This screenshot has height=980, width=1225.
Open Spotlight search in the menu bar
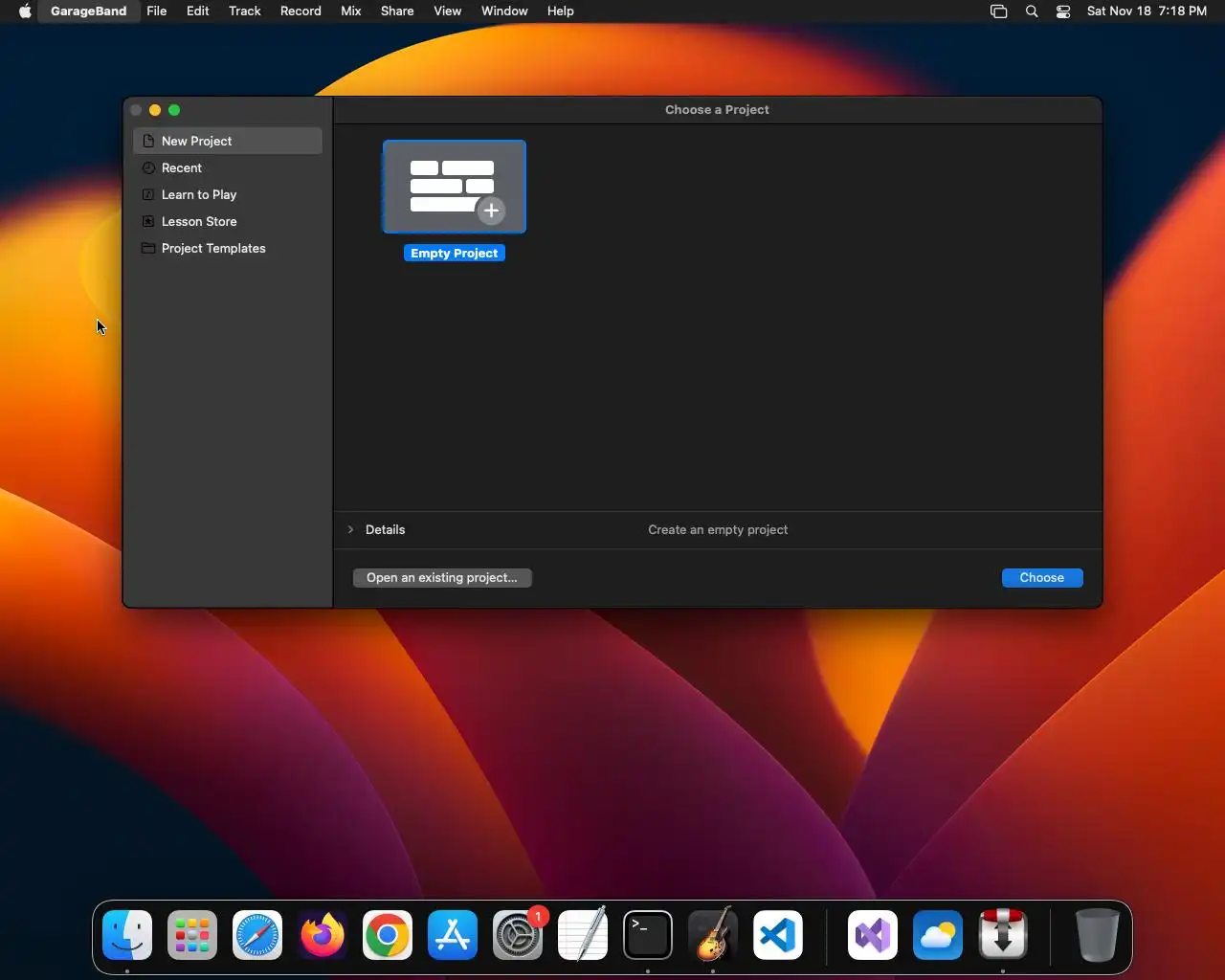[x=1032, y=11]
